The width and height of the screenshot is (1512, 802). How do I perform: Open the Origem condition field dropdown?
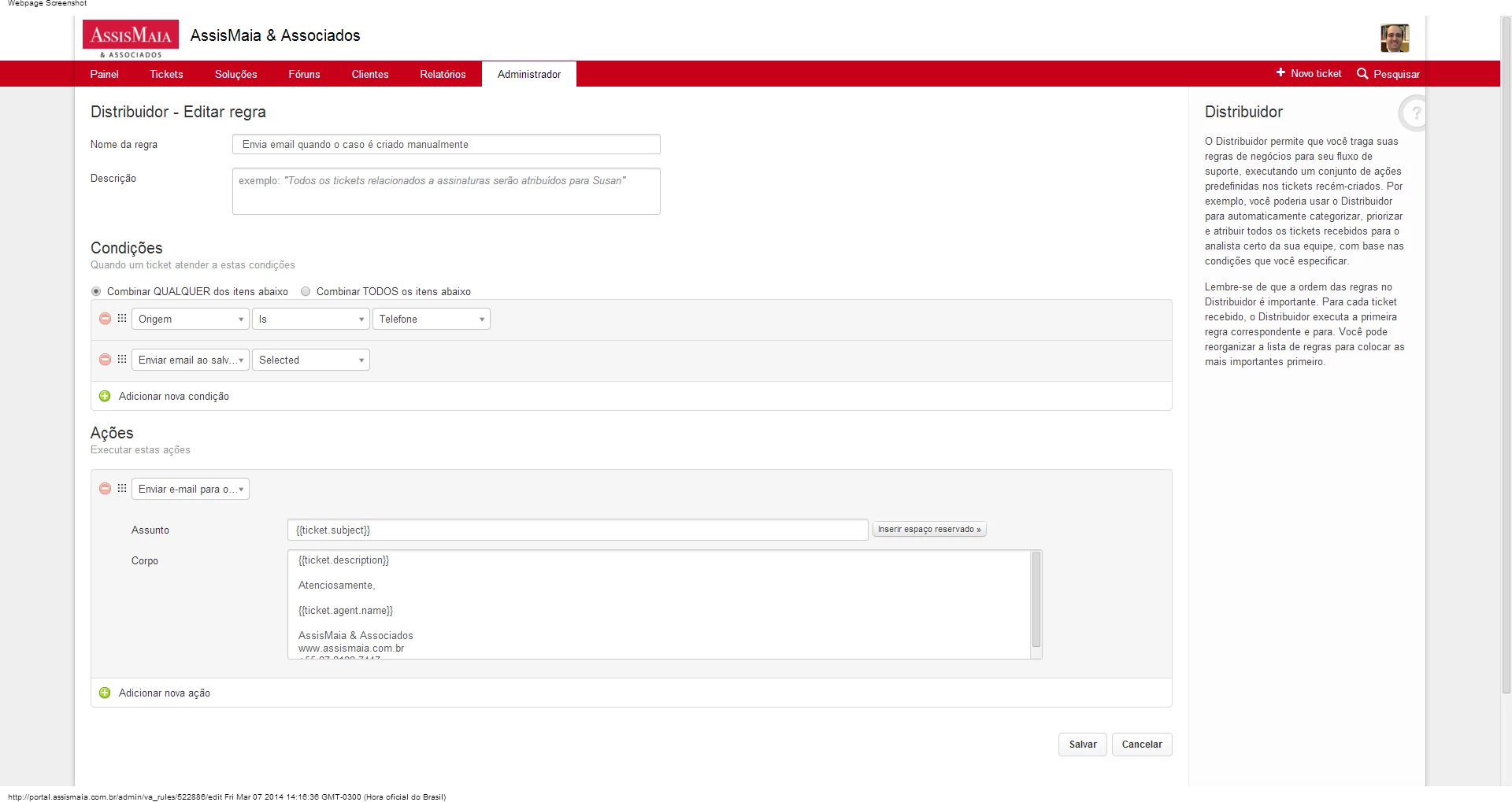[x=191, y=319]
